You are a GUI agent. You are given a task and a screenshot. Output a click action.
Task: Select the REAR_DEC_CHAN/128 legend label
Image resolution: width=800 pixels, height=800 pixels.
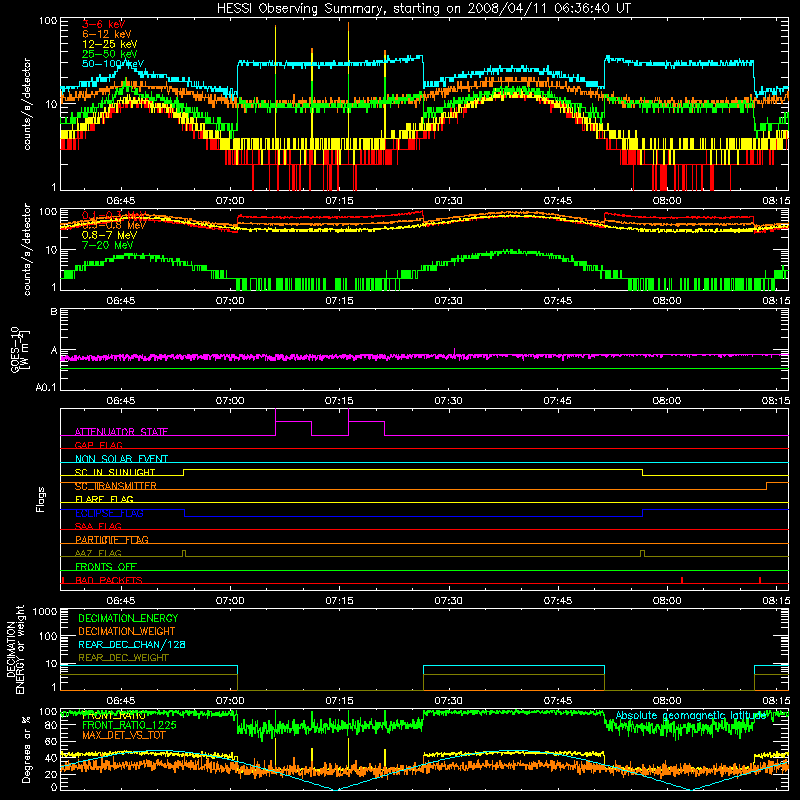pos(132,644)
